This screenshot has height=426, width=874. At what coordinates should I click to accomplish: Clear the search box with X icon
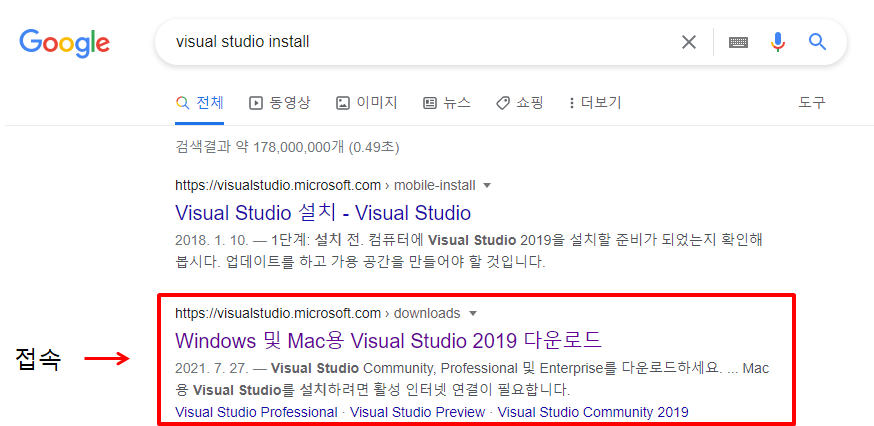(689, 42)
